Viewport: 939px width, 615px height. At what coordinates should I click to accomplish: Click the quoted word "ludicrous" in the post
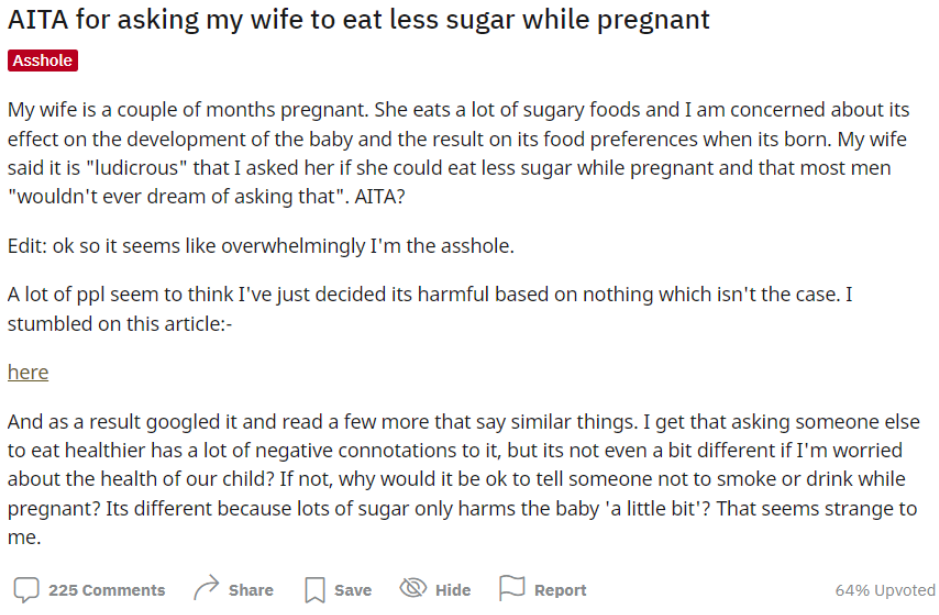[x=137, y=168]
